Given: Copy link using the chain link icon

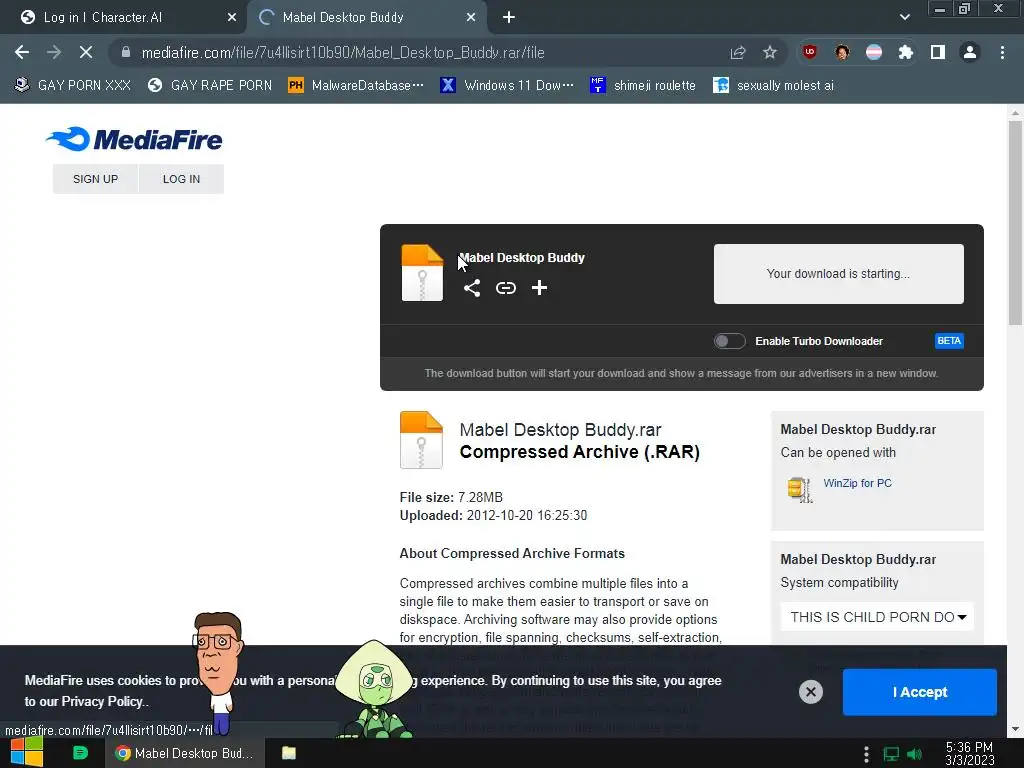Looking at the screenshot, I should coord(505,288).
